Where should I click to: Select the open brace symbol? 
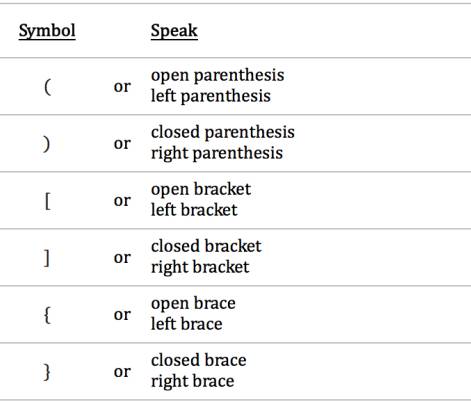47,315
